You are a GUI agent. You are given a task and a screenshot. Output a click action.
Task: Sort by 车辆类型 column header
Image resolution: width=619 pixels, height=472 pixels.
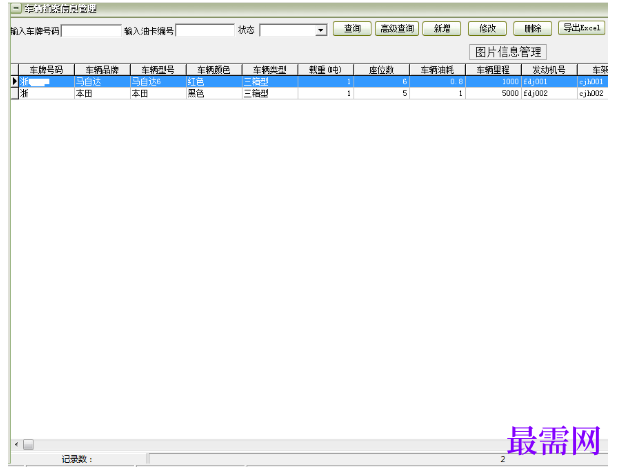(270, 70)
